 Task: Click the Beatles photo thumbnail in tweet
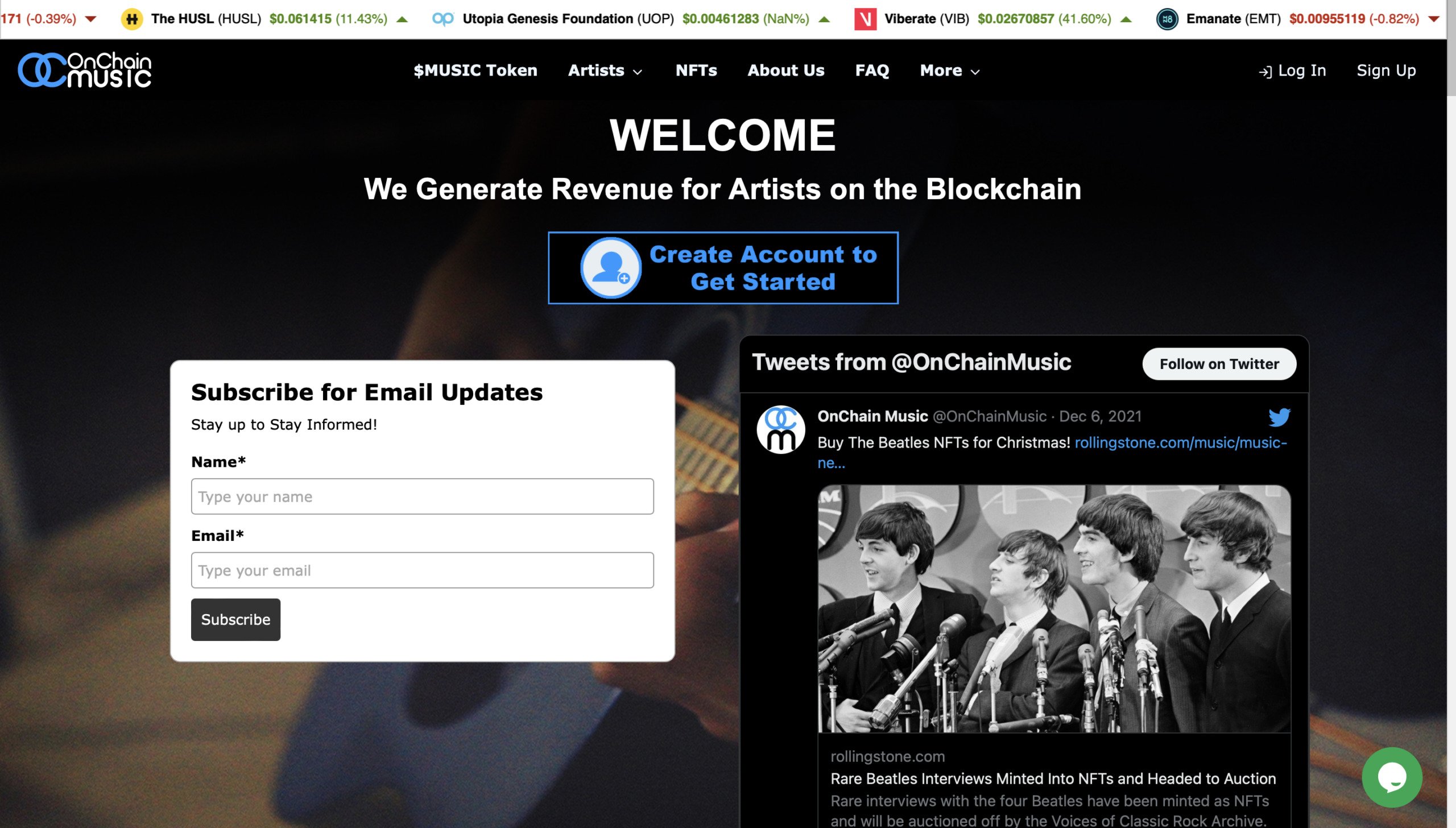(x=1054, y=608)
